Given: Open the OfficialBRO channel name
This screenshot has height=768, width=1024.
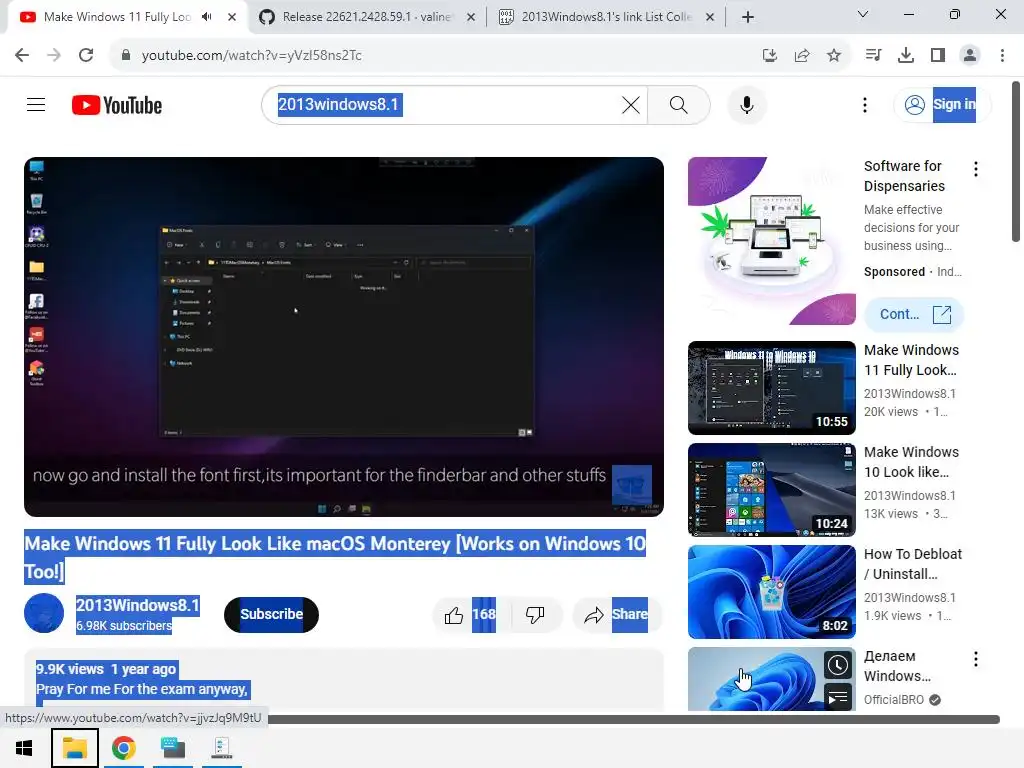Looking at the screenshot, I should tap(893, 699).
